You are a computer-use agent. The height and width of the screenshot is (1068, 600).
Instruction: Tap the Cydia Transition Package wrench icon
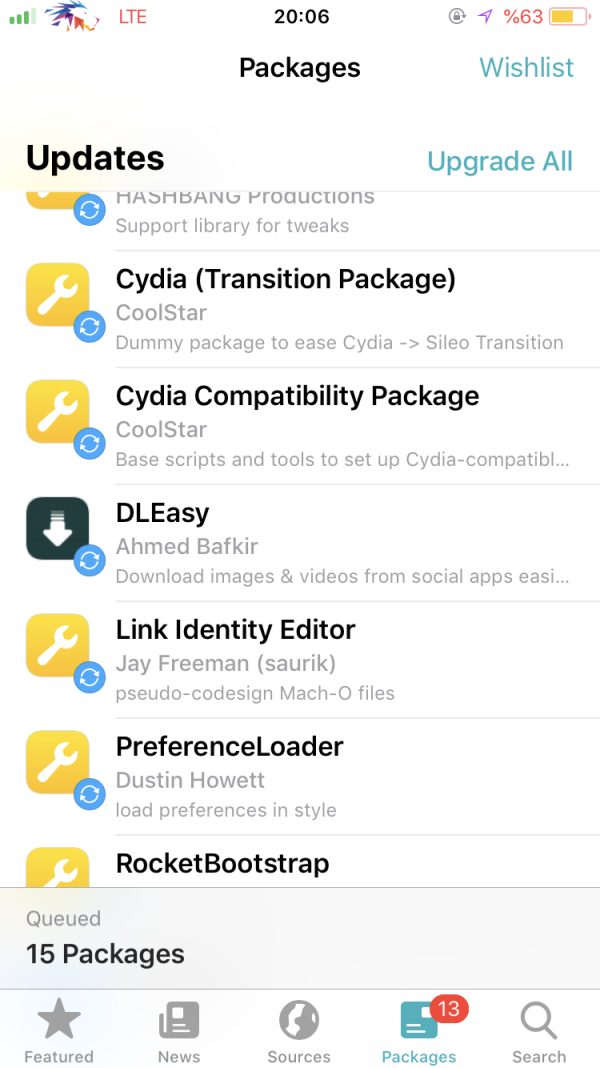[56, 292]
